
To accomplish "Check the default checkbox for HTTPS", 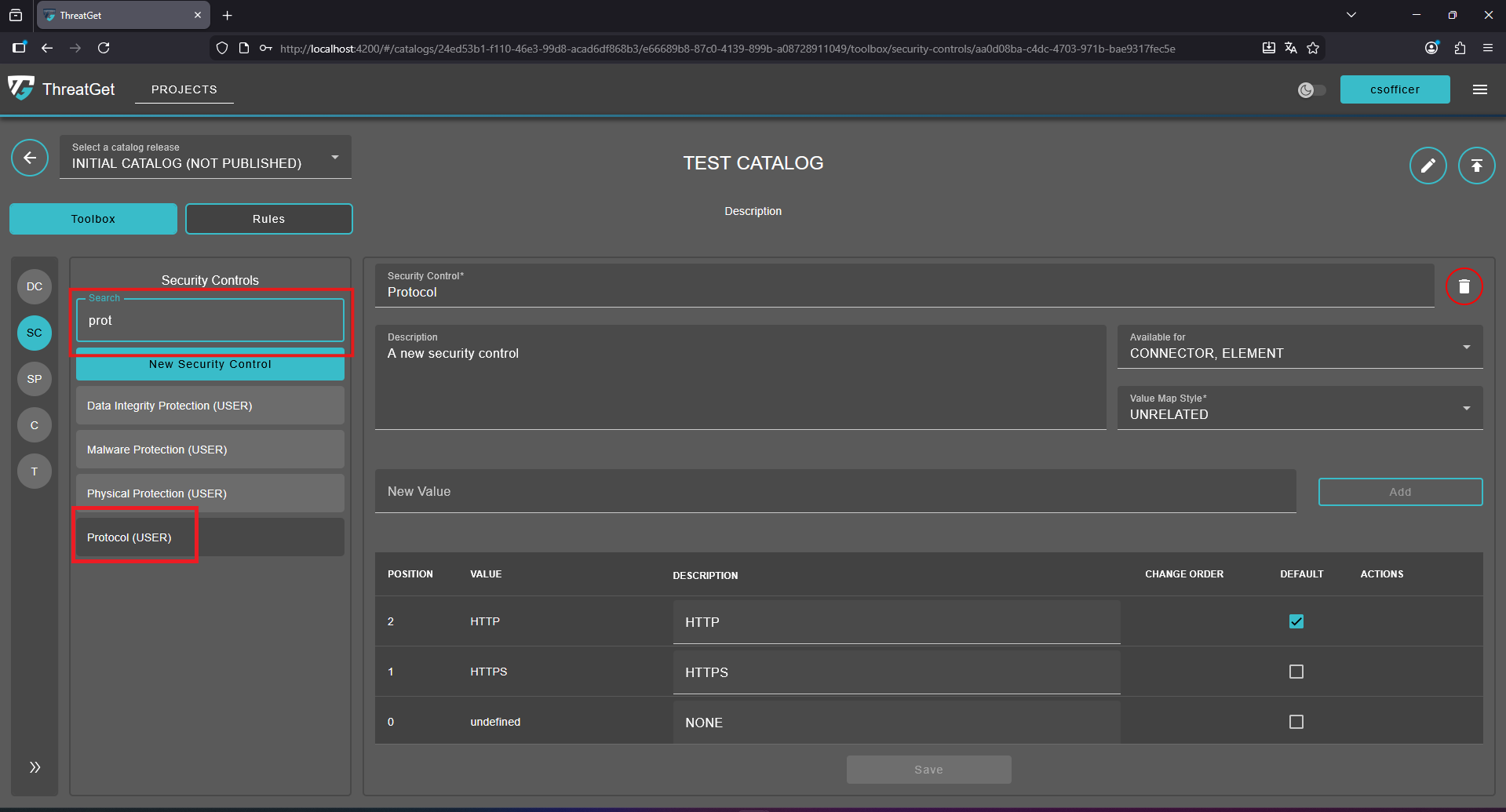I will 1296,672.
